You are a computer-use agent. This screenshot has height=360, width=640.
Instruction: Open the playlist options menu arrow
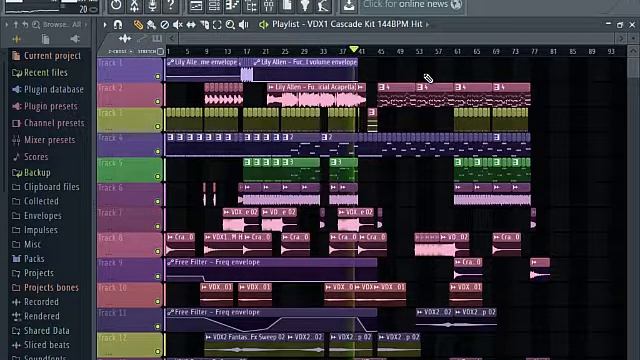[x=105, y=25]
